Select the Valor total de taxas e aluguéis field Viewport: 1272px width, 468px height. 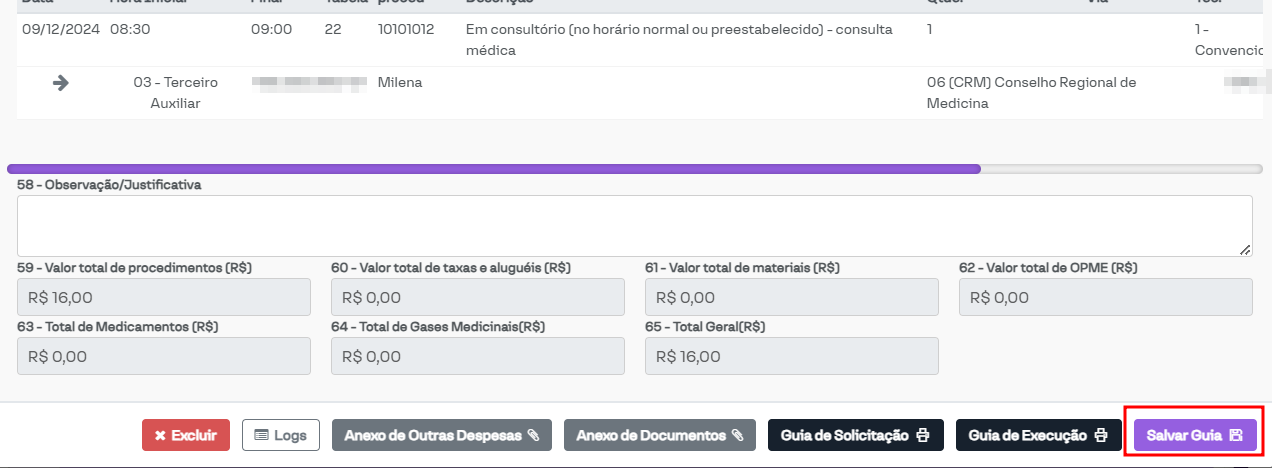tap(478, 297)
